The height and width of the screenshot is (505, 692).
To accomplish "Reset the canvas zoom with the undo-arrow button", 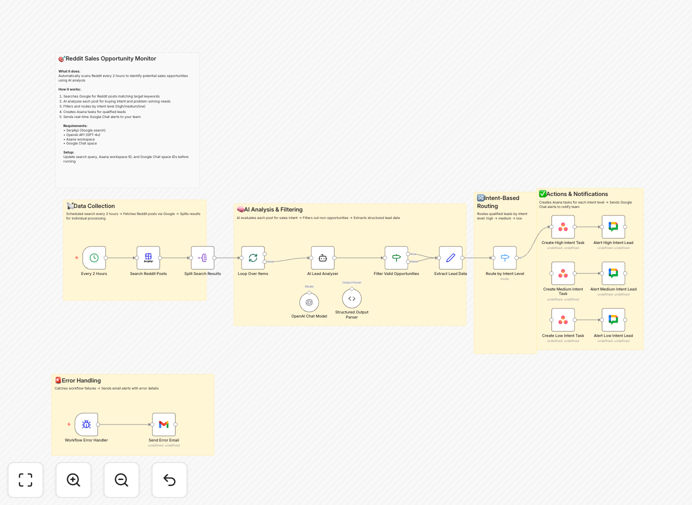I will (169, 480).
